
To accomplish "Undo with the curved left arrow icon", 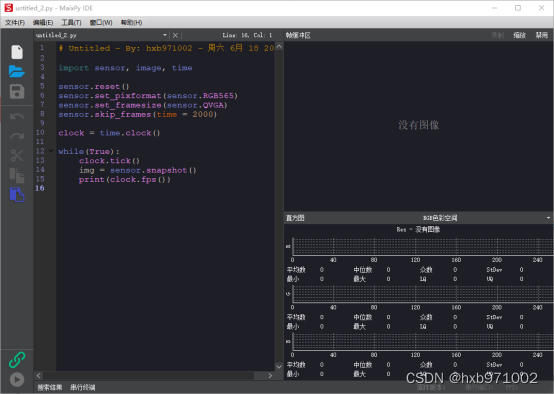I will pyautogui.click(x=17, y=116).
